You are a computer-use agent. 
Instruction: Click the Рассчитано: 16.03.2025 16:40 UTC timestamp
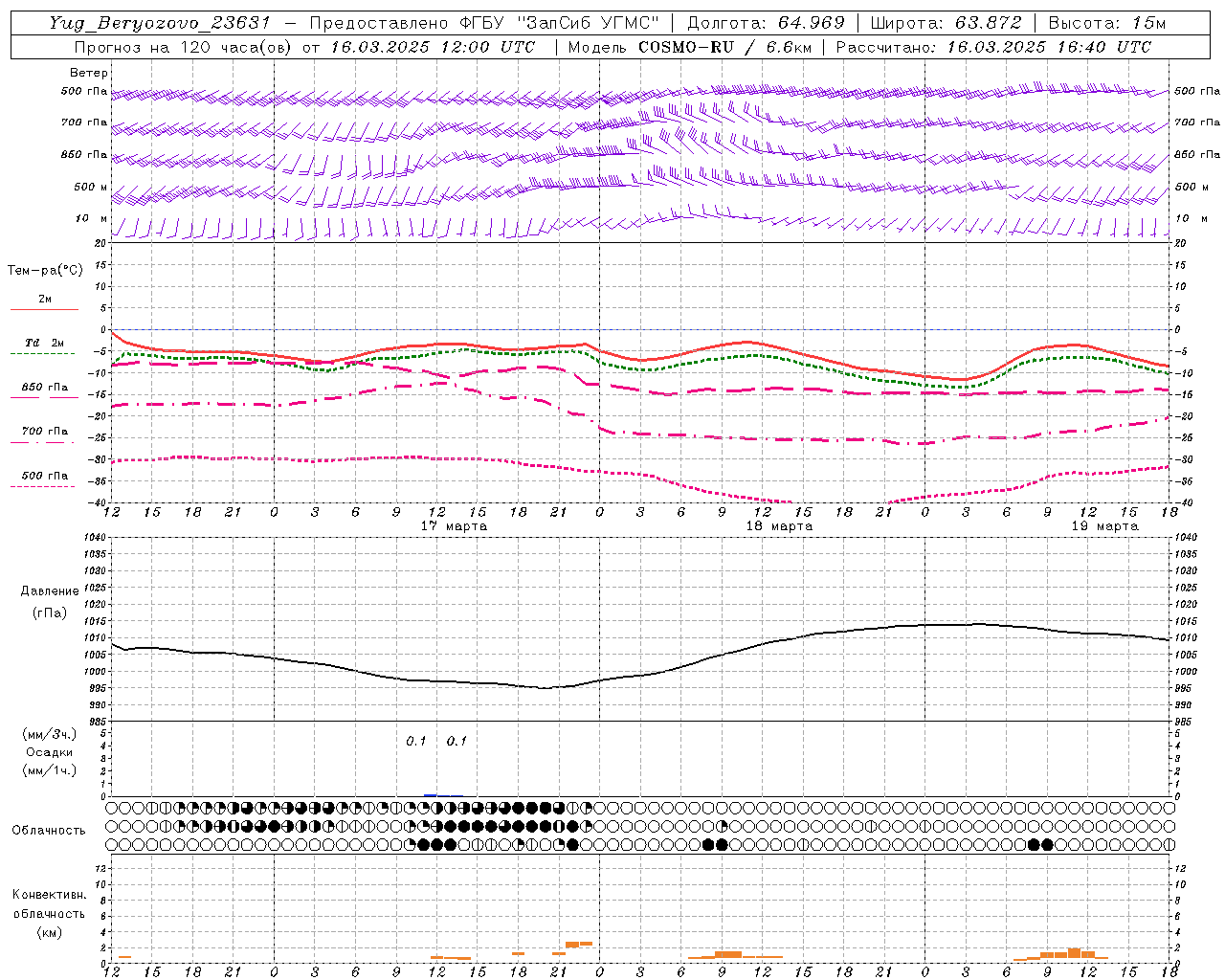pyautogui.click(x=993, y=47)
